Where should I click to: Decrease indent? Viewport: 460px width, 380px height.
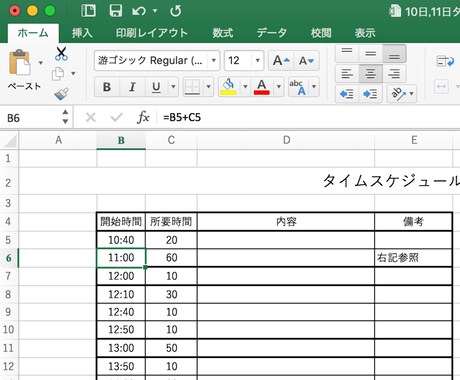click(x=347, y=94)
